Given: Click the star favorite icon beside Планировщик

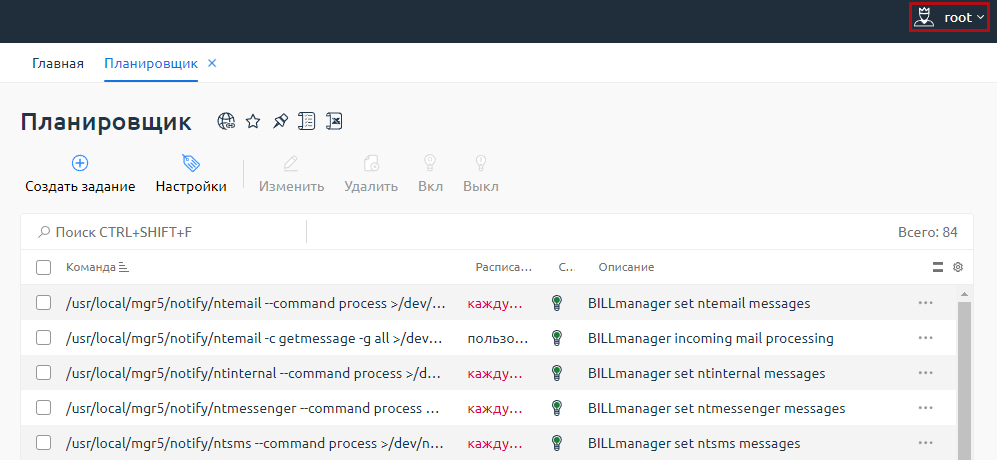Looking at the screenshot, I should 253,121.
